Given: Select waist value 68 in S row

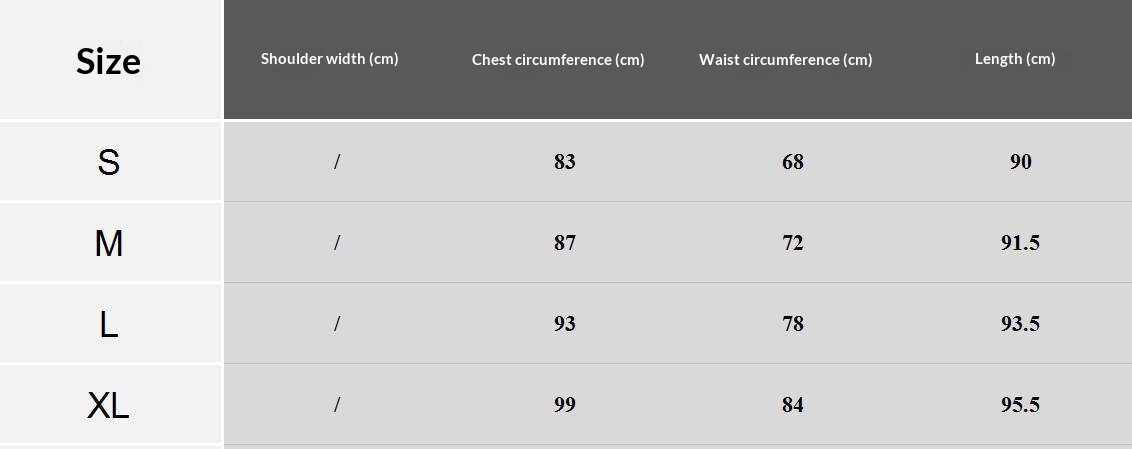Looking at the screenshot, I should click(x=793, y=162).
